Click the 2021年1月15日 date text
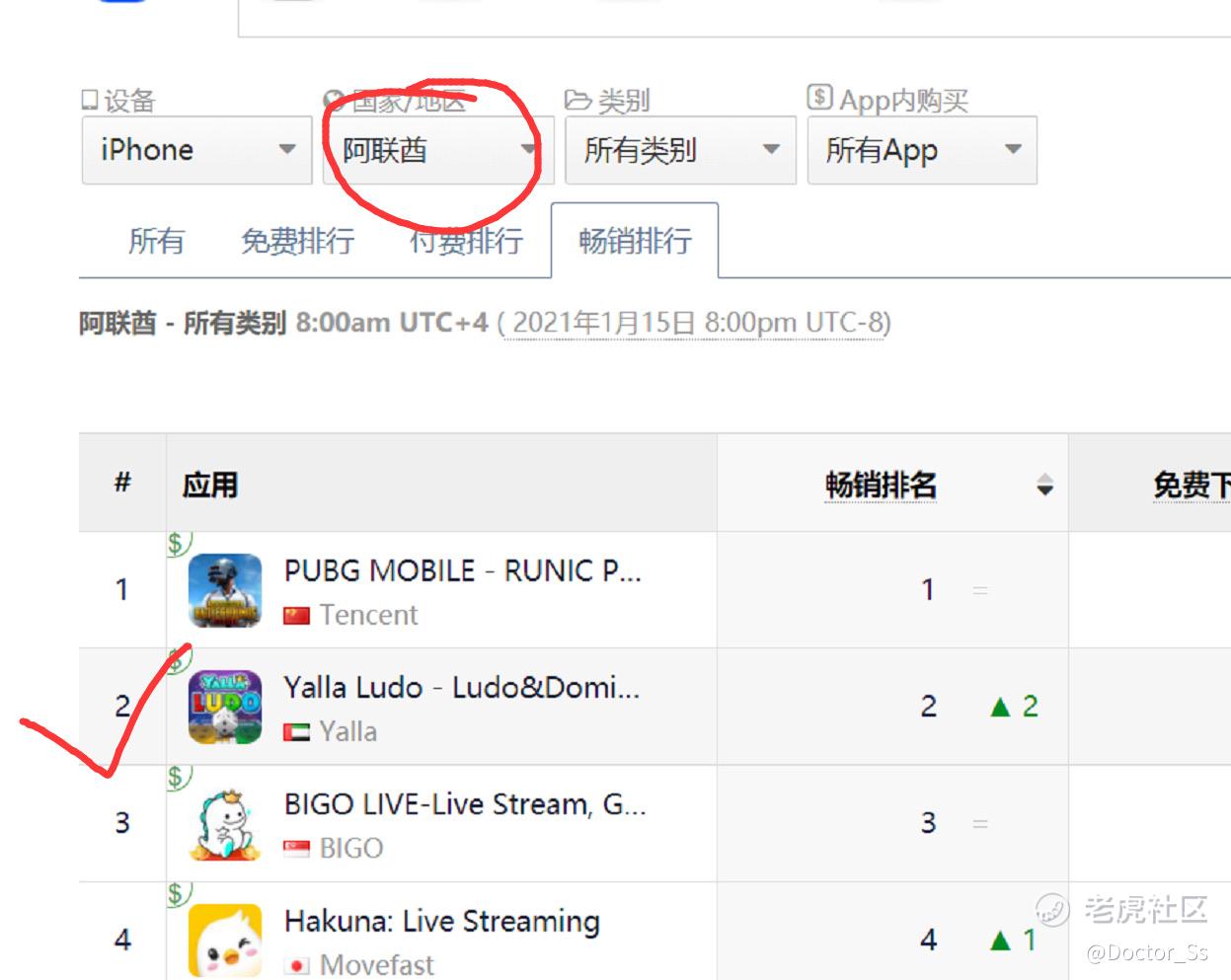The image size is (1231, 980). point(604,323)
